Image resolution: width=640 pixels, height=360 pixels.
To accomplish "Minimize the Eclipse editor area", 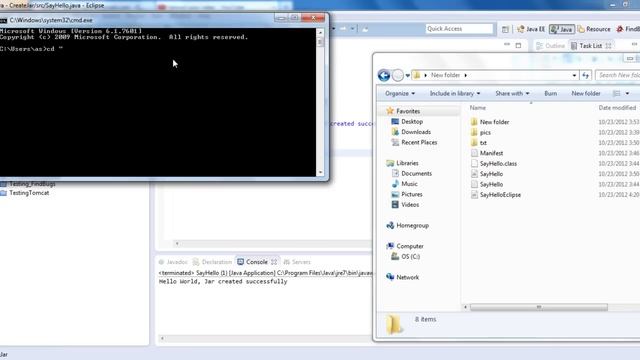I will coord(507,44).
